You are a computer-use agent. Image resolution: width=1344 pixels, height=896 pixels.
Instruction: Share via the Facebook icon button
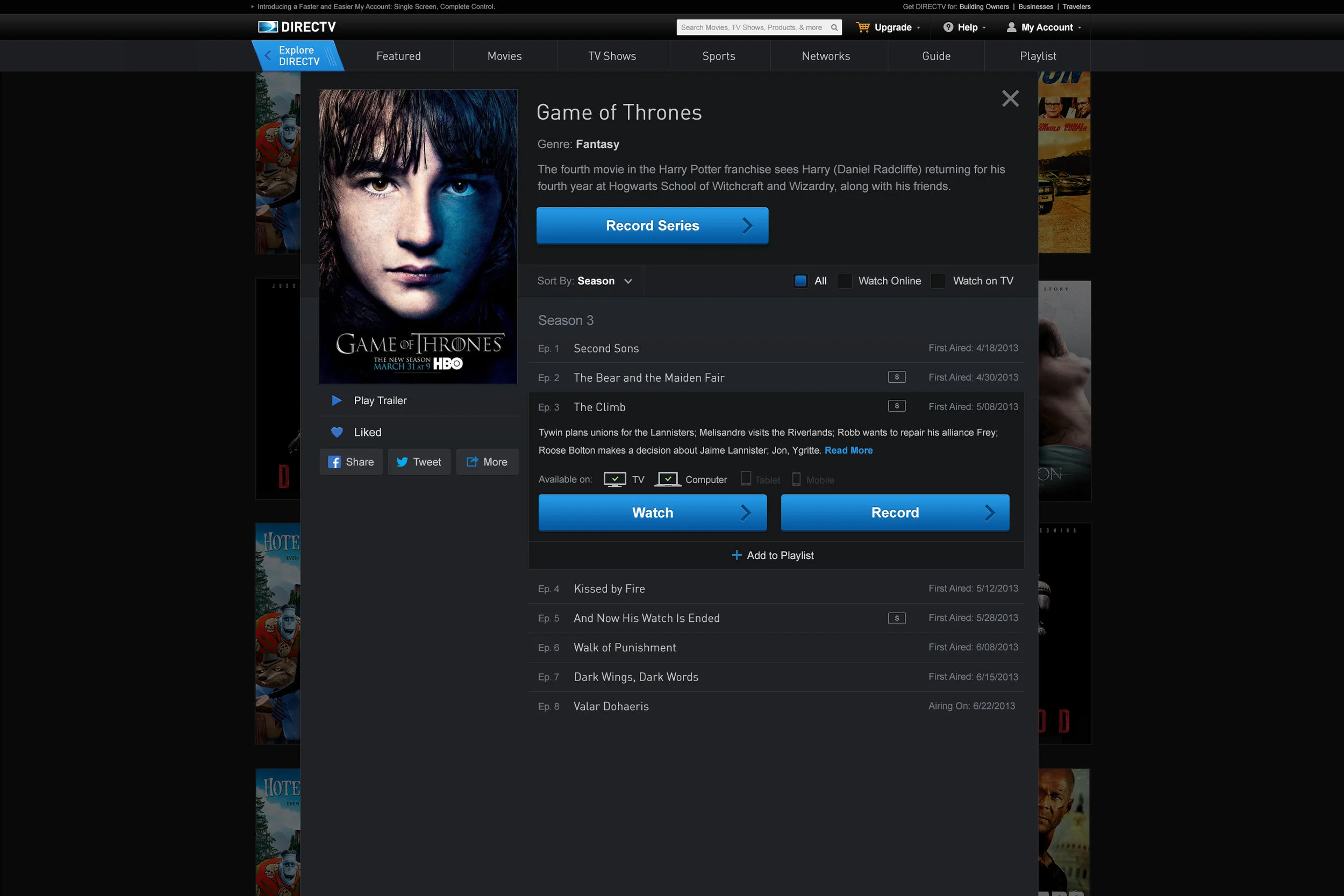pyautogui.click(x=334, y=462)
